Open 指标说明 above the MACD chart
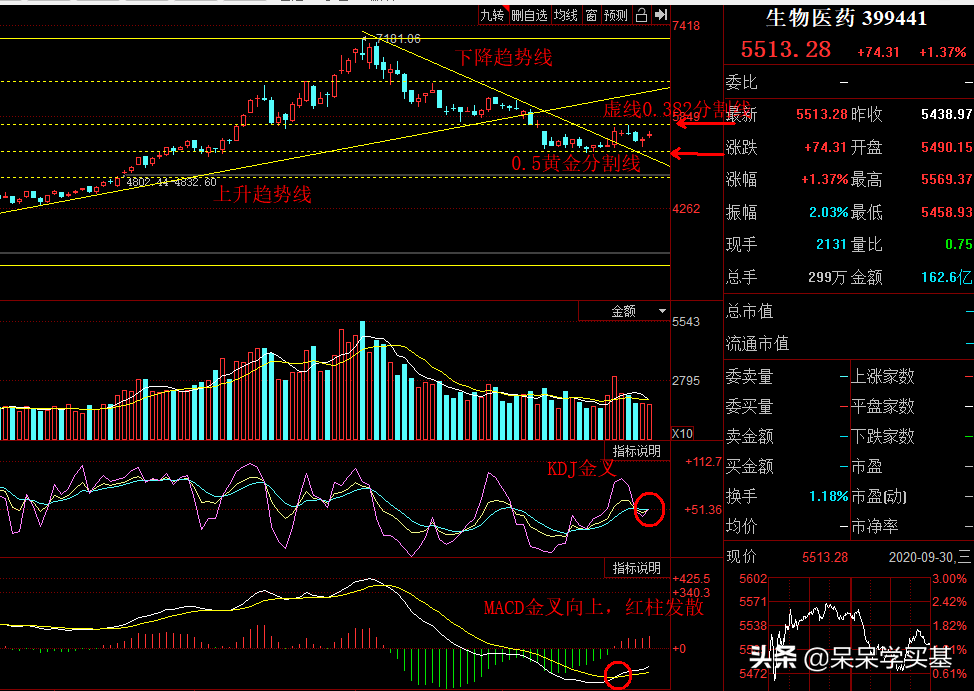Viewport: 974px width, 691px height. (637, 568)
